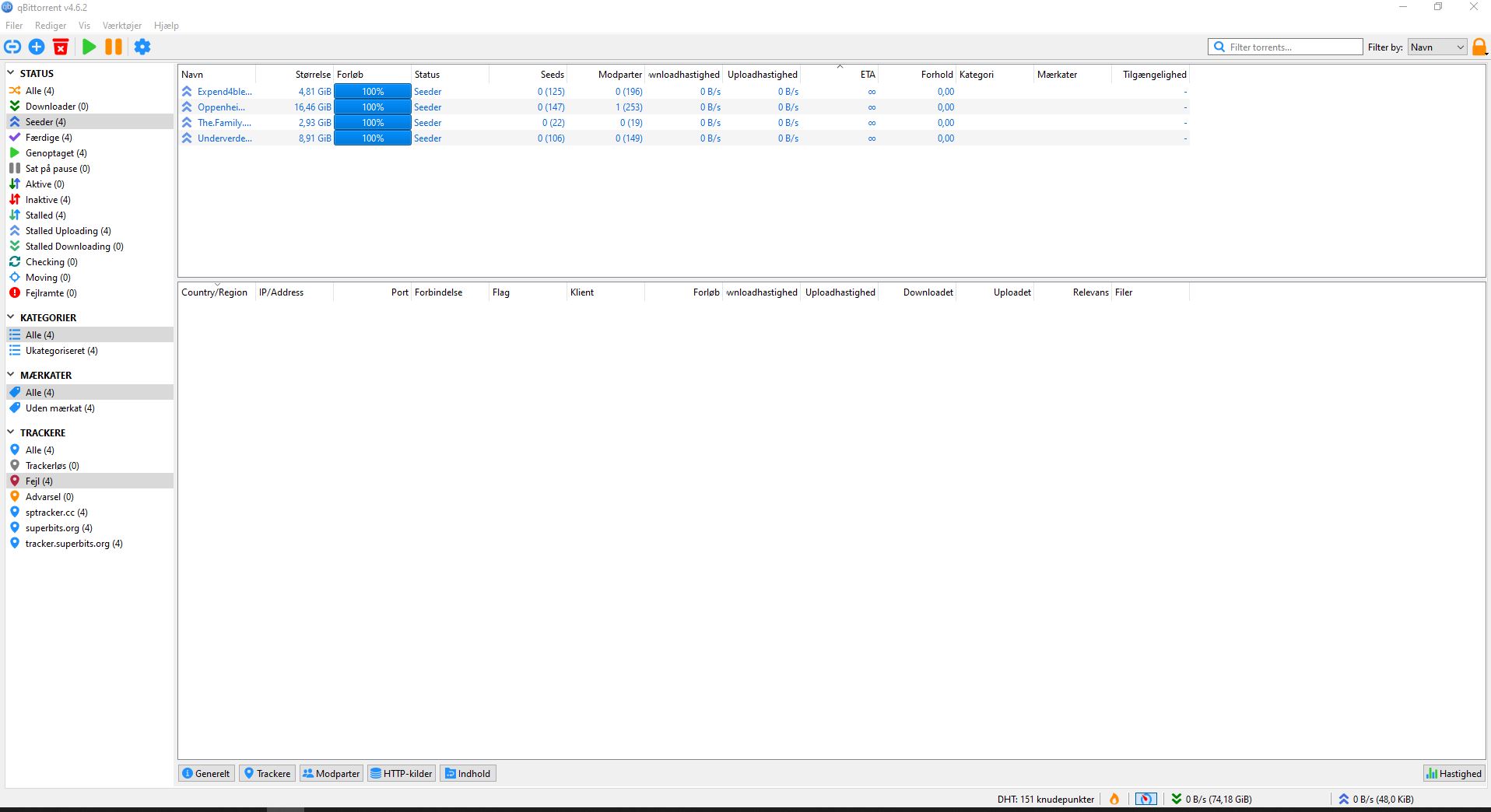Click the seeding icon beside Expend4ble torrent
Viewport: 1491px width, 812px height.
coord(187,92)
